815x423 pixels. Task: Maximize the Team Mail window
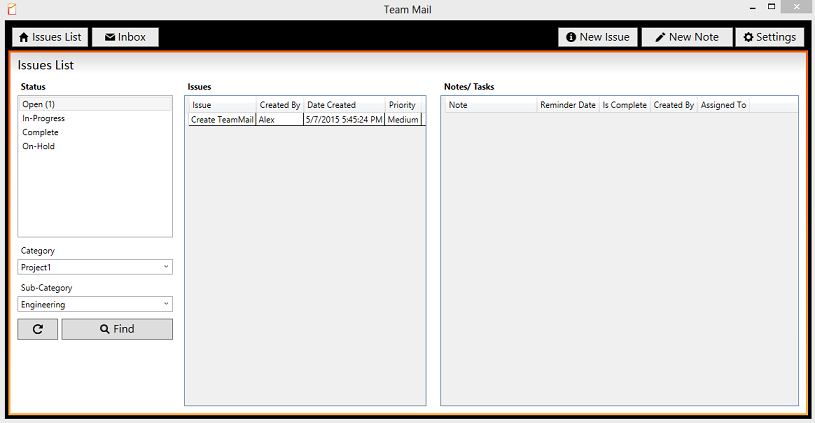tap(771, 7)
